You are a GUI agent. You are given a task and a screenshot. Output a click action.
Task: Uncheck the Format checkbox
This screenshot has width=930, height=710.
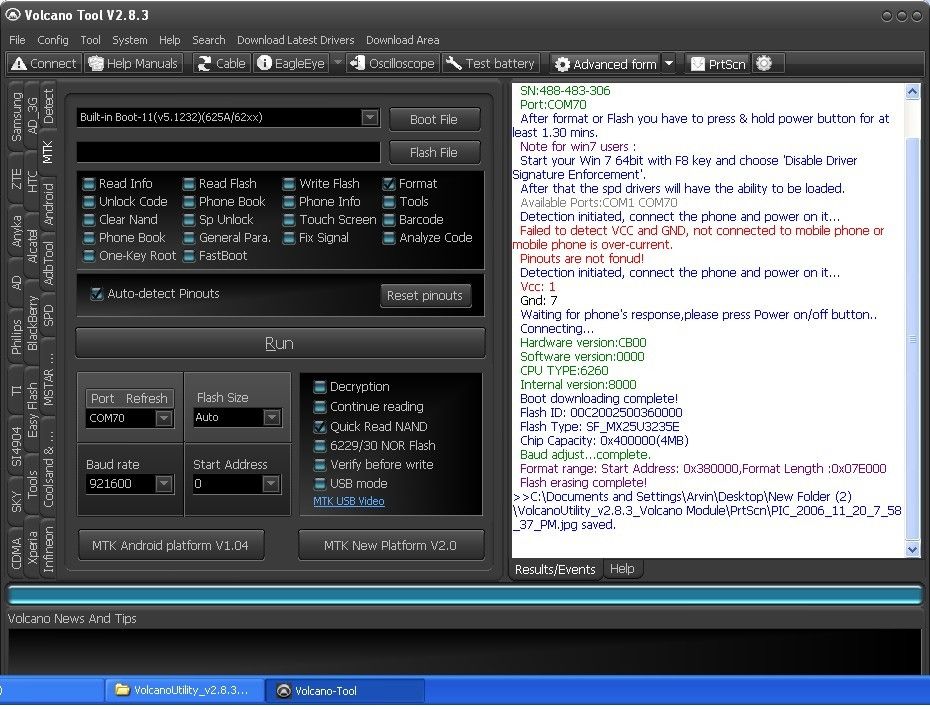click(390, 184)
